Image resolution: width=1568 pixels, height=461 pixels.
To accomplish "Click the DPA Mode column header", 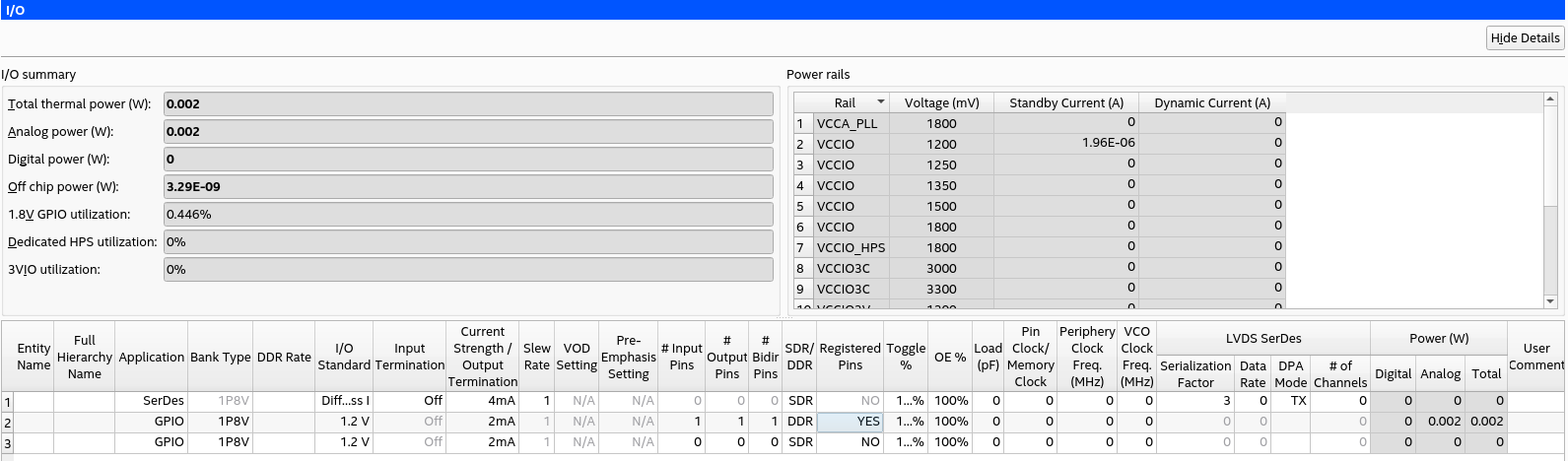I will click(x=1291, y=373).
